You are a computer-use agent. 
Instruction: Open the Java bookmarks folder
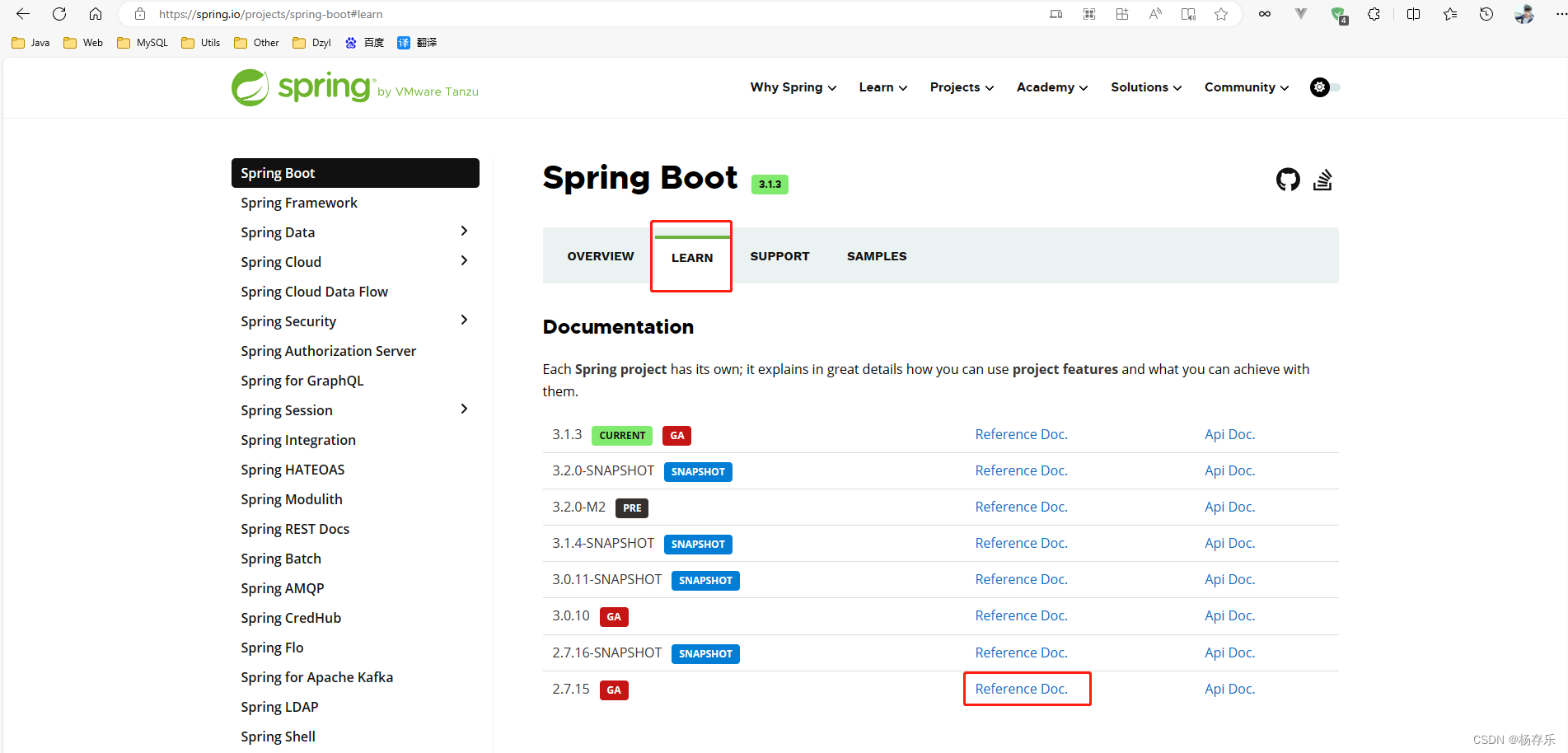(x=30, y=43)
